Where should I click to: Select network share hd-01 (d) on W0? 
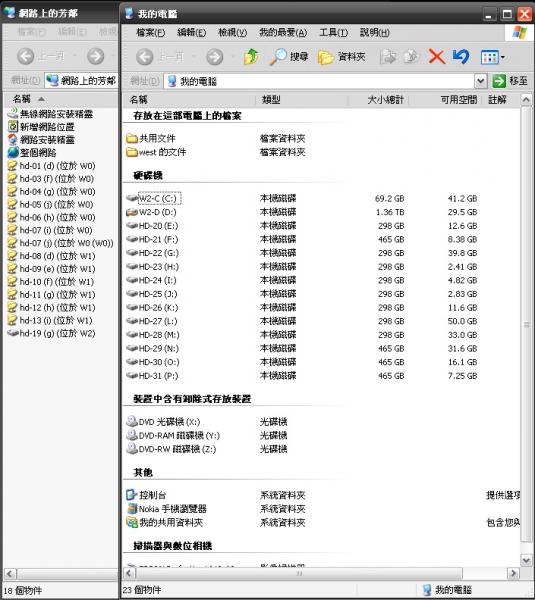point(51,166)
